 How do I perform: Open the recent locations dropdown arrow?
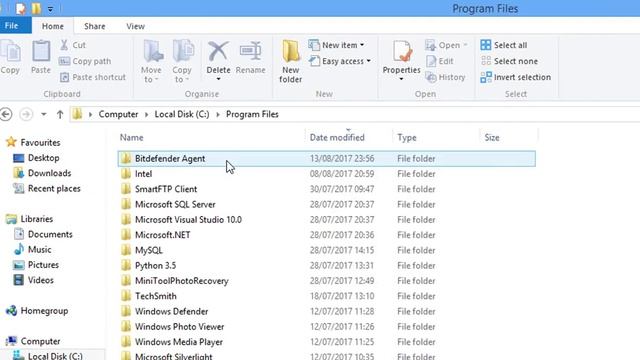pyautogui.click(x=44, y=114)
